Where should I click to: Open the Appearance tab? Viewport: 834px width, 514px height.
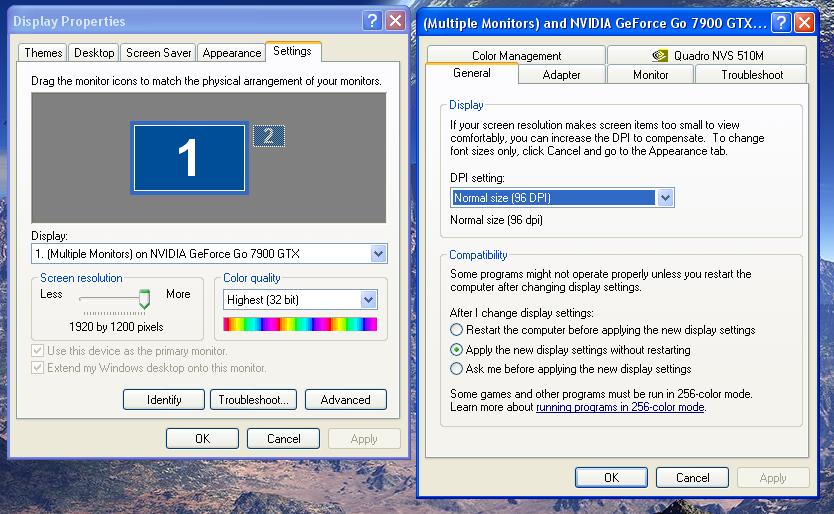point(232,53)
